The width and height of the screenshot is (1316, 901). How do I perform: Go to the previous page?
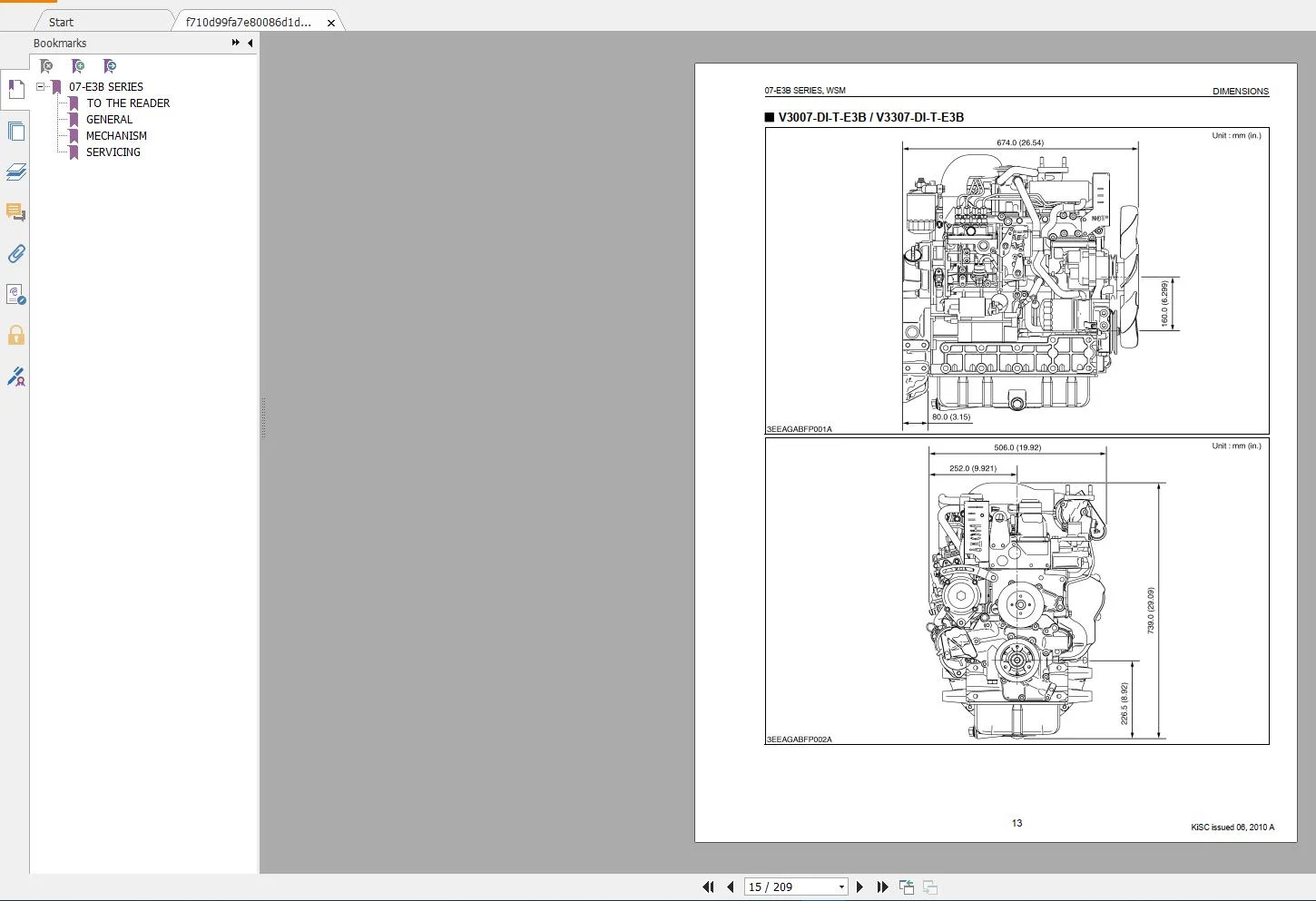pos(730,886)
